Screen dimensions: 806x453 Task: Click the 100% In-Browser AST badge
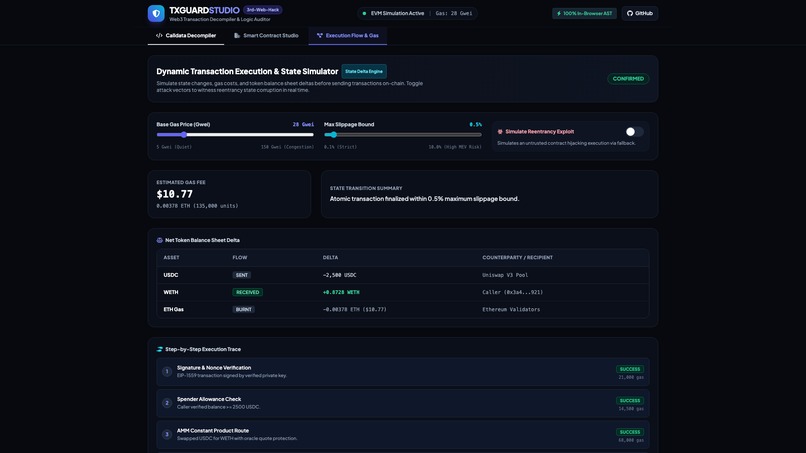click(584, 13)
